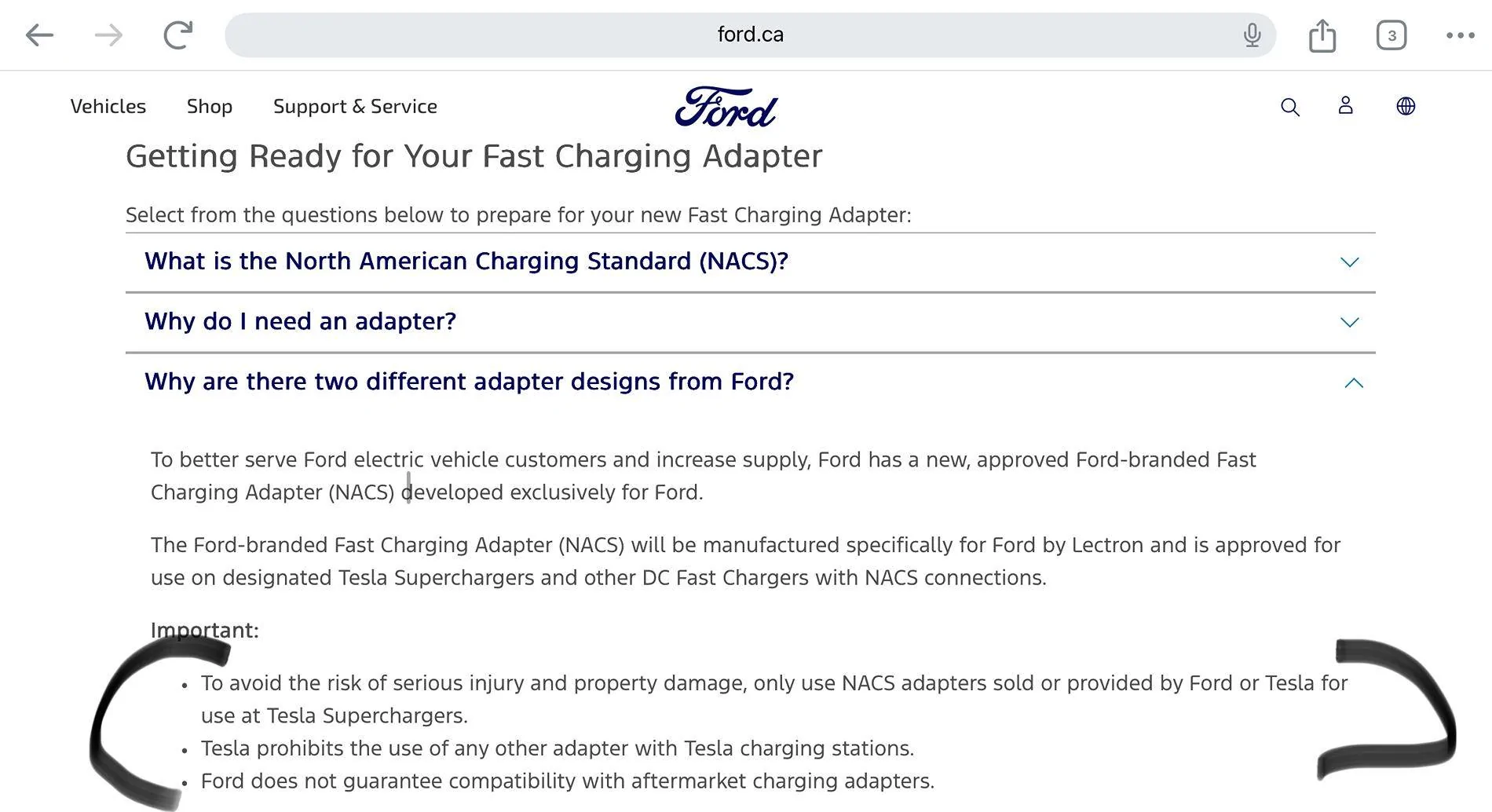Expand the 'Why do I need an adapter?' chevron
The height and width of the screenshot is (812, 1492).
tap(1349, 322)
